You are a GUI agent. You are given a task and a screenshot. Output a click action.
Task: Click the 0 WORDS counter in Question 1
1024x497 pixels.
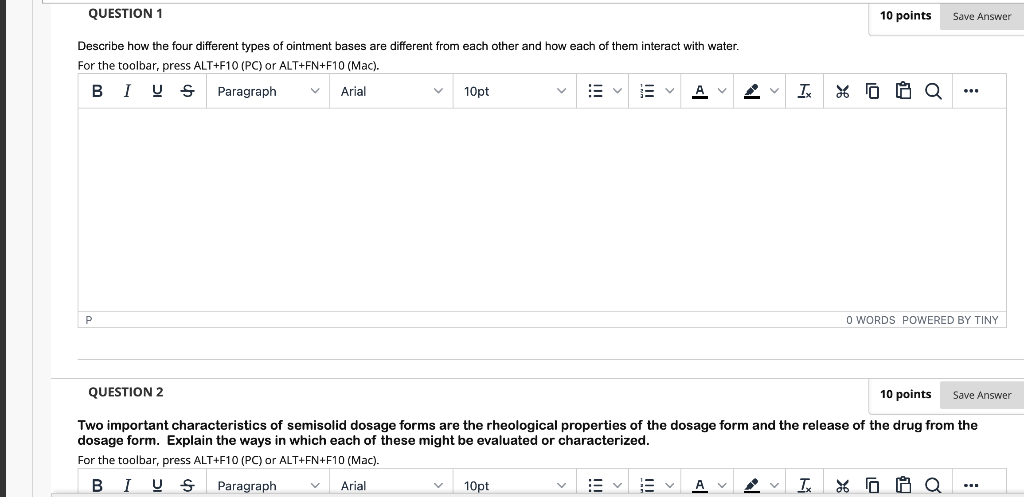[871, 320]
